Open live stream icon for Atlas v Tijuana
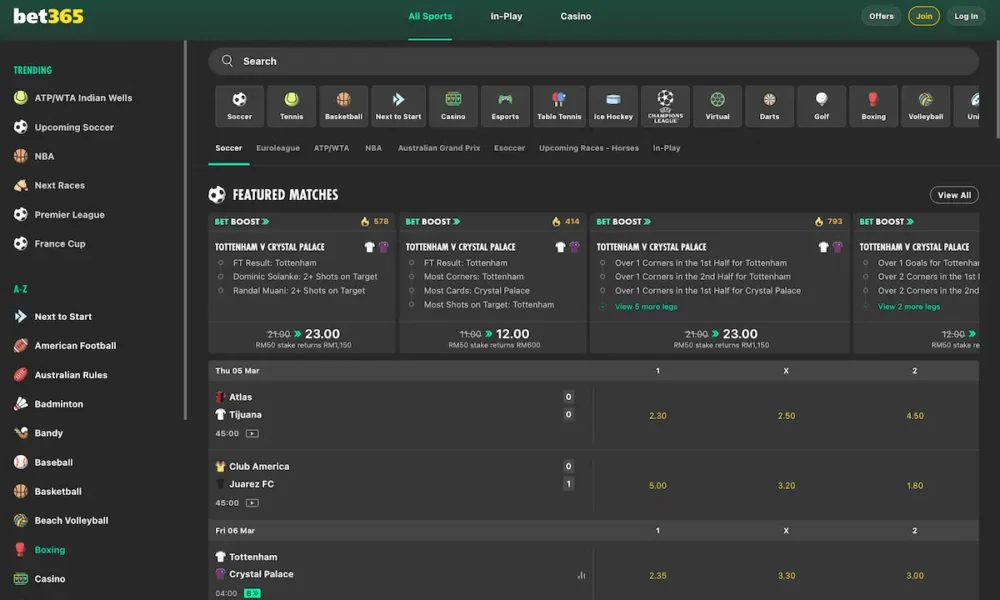The width and height of the screenshot is (1000, 600). [253, 434]
